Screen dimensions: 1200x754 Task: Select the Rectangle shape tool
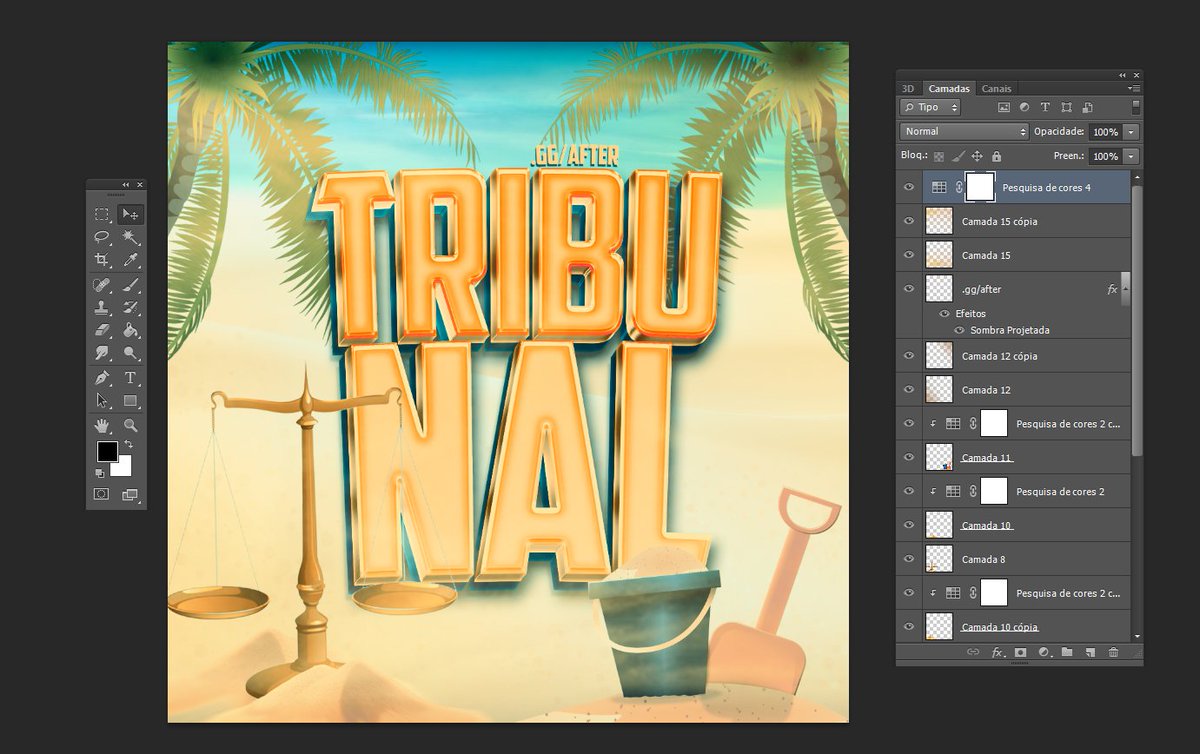(130, 400)
